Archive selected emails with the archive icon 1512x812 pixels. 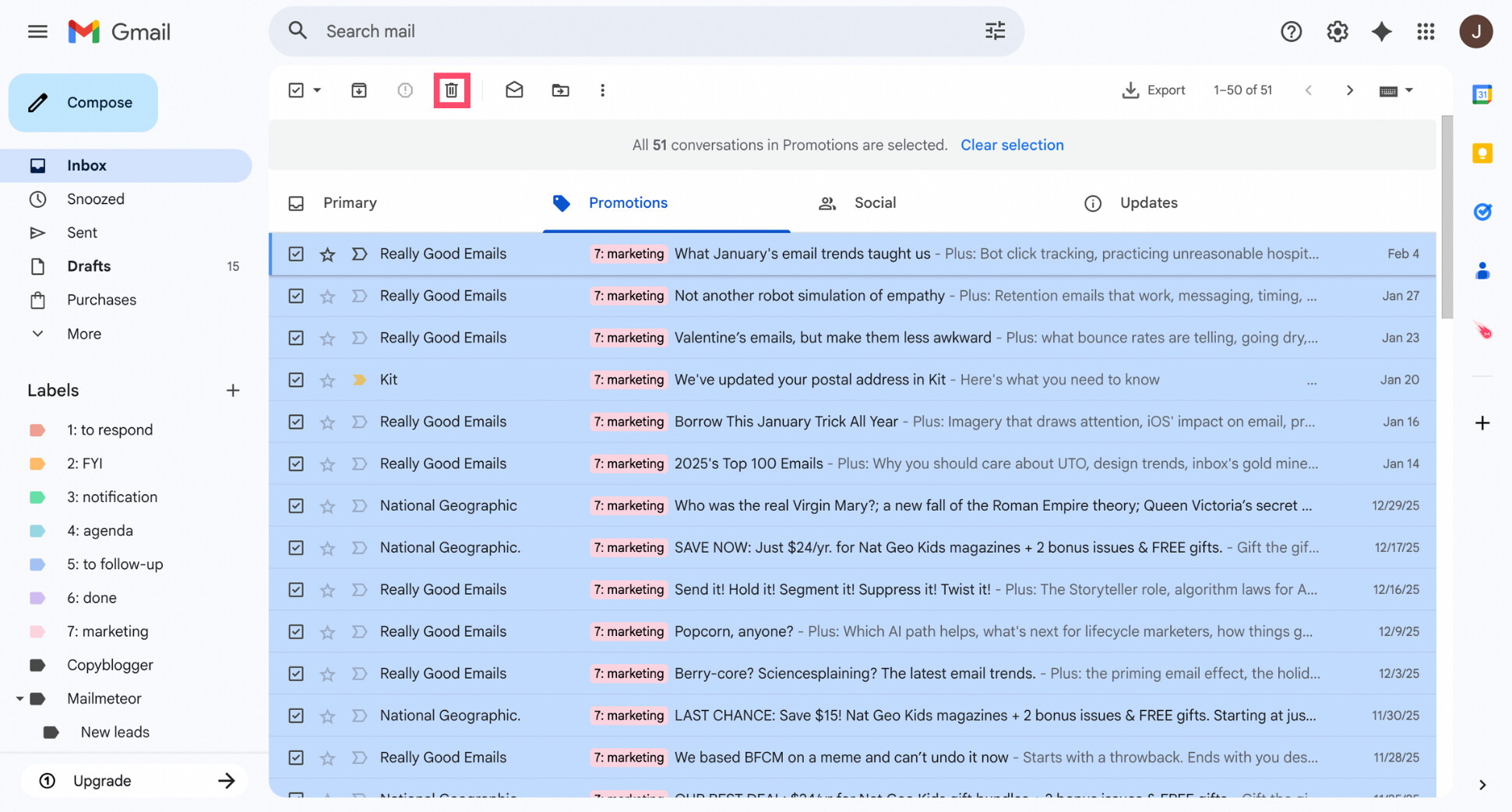pos(359,90)
